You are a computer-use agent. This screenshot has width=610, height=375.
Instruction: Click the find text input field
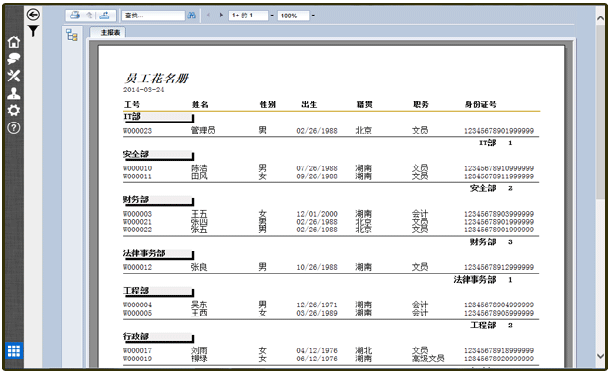[x=153, y=16]
